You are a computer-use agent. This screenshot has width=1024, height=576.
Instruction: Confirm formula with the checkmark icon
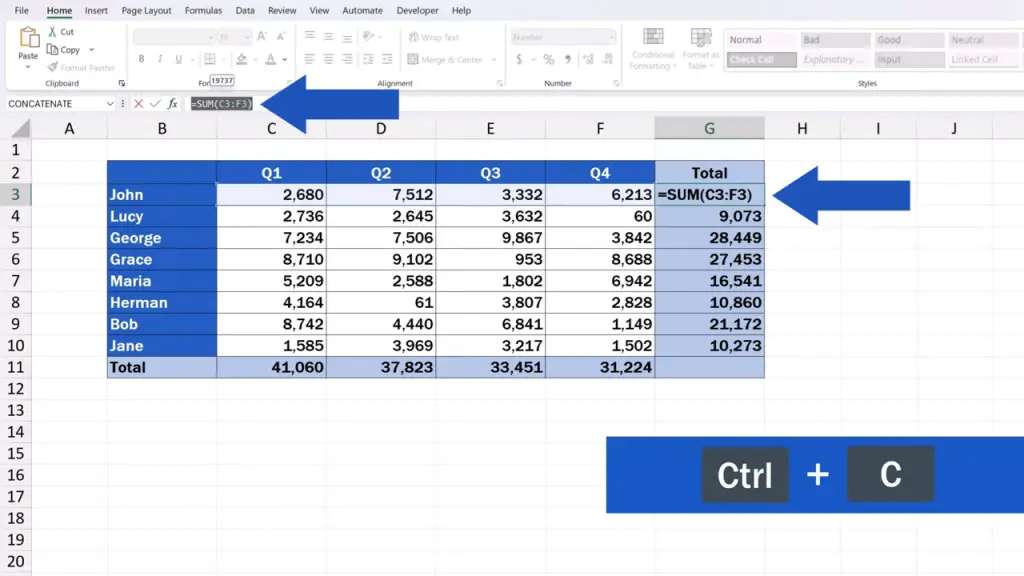point(155,103)
